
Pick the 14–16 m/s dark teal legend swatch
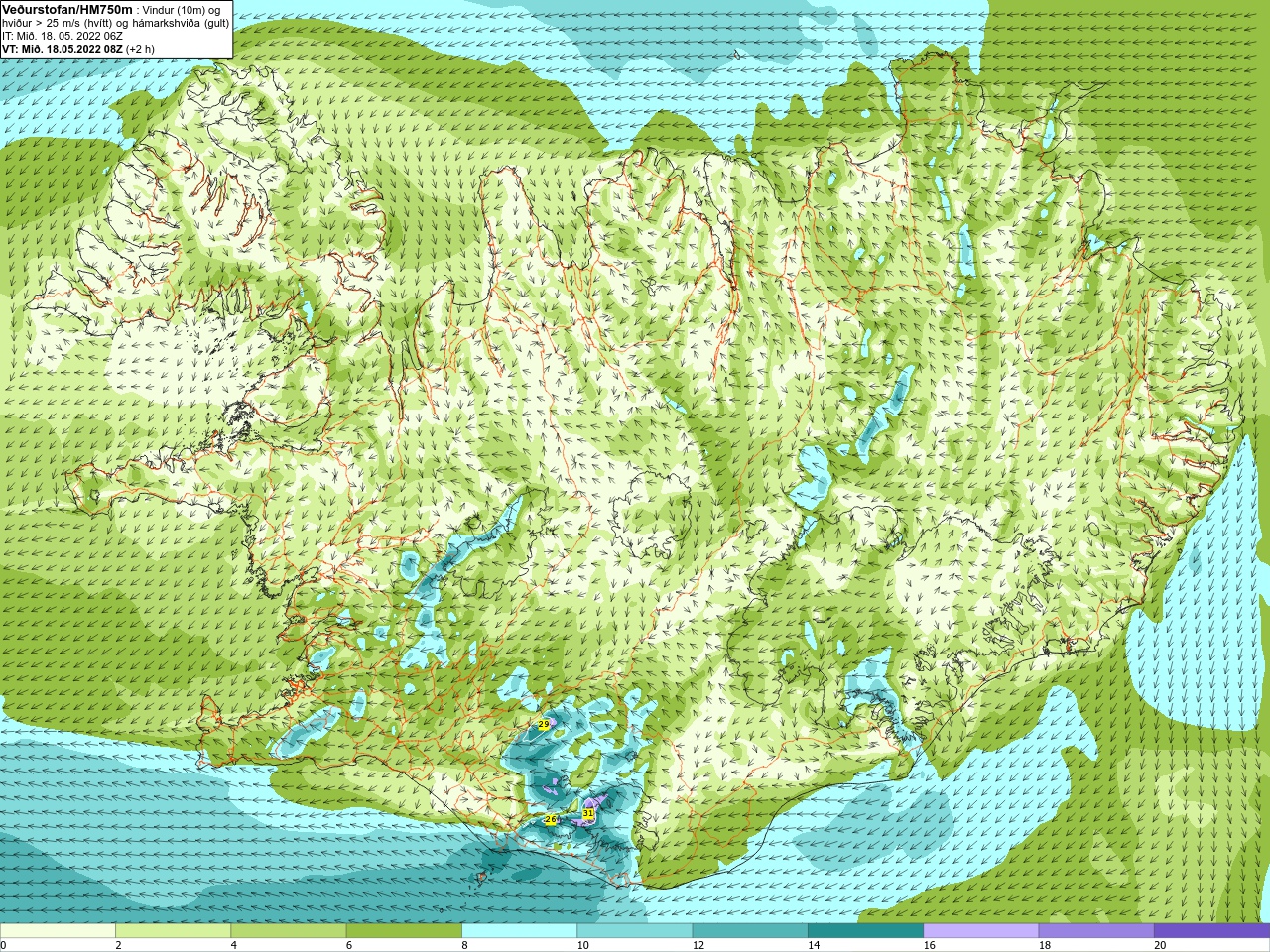(865, 931)
